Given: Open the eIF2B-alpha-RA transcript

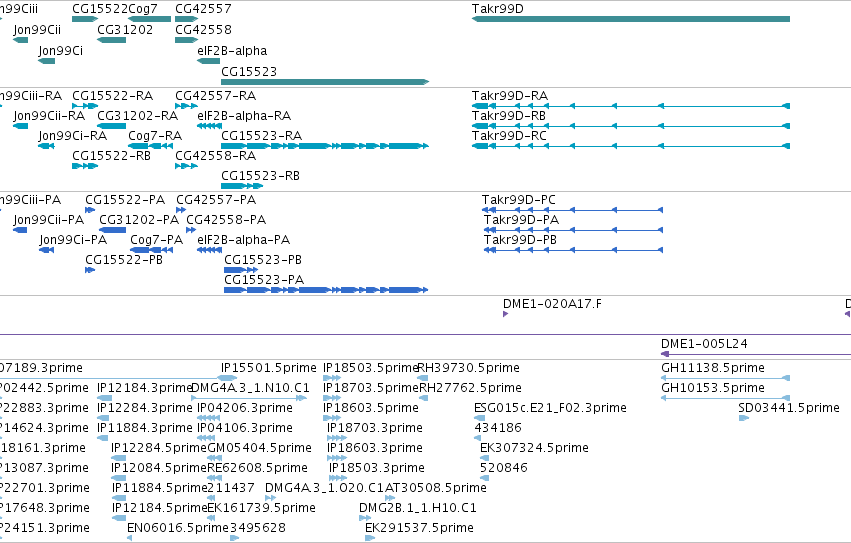Looking at the screenshot, I should coord(209,126).
